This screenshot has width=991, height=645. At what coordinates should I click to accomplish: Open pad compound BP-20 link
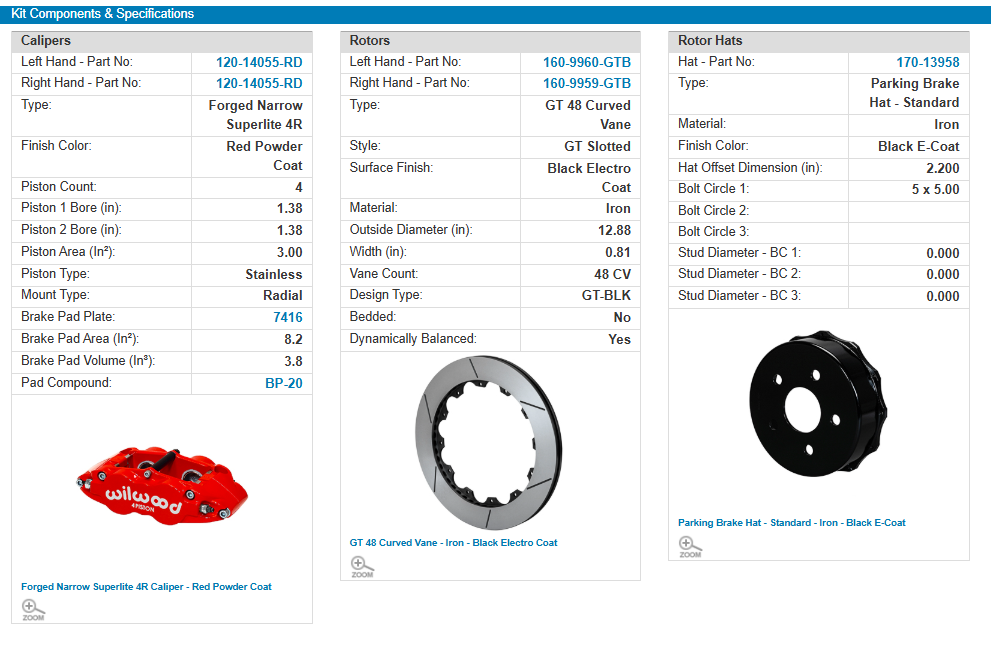click(283, 383)
